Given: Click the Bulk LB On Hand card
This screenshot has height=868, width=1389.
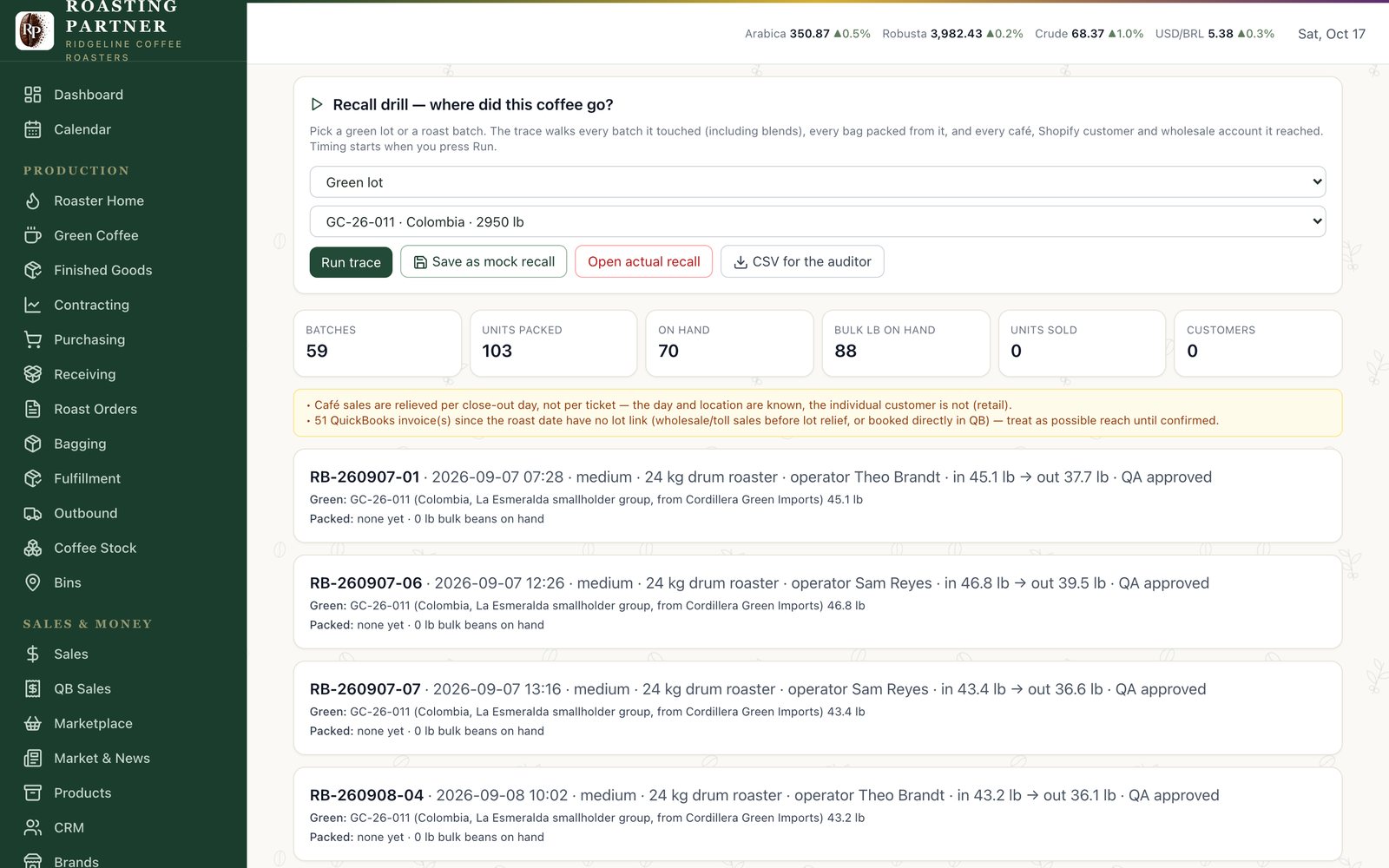Looking at the screenshot, I should [x=905, y=343].
